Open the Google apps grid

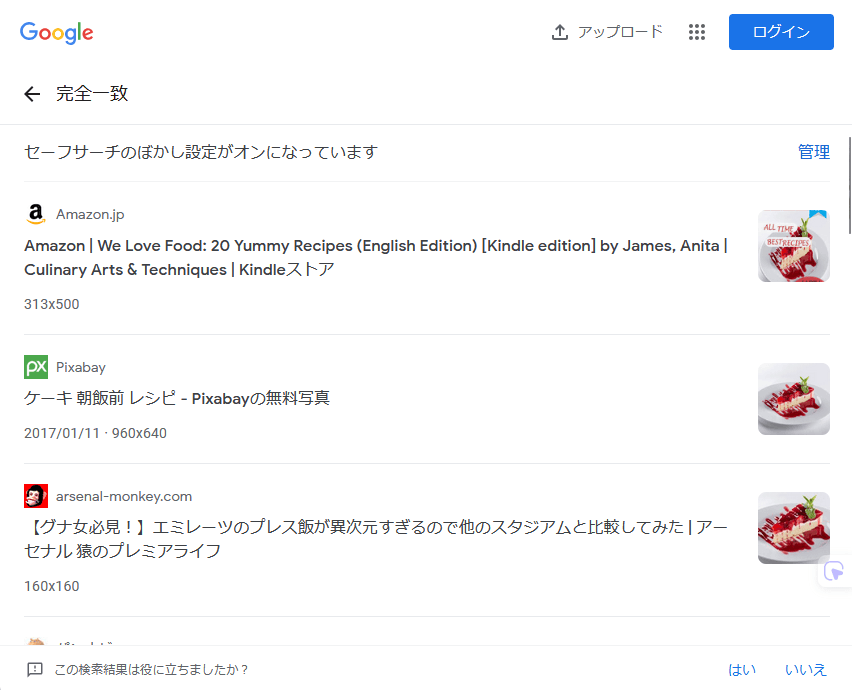pos(697,32)
